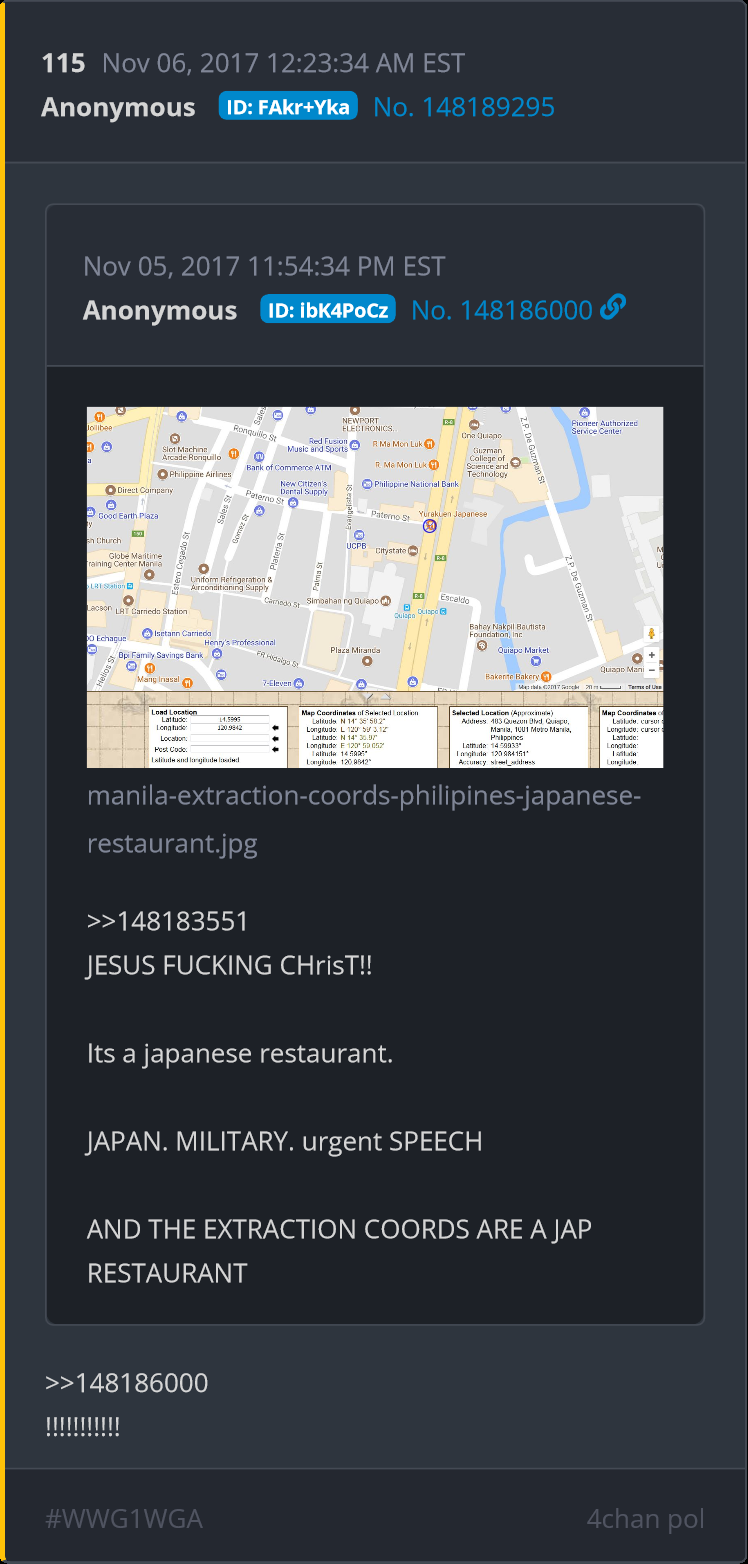The height and width of the screenshot is (1564, 748).
Task: Click the ID: ibK4PoCz badge
Action: pyautogui.click(x=328, y=309)
